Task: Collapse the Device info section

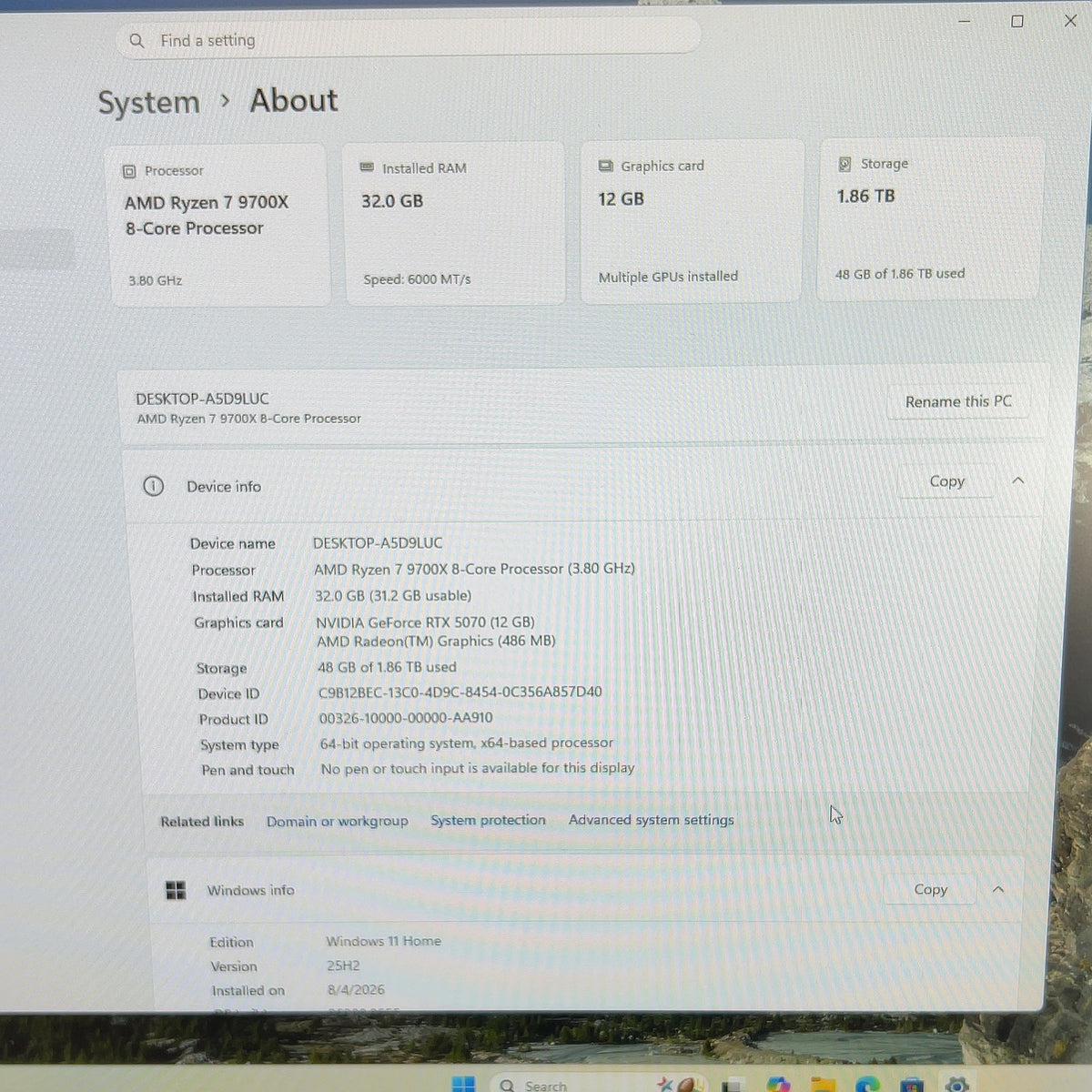Action: [1018, 480]
